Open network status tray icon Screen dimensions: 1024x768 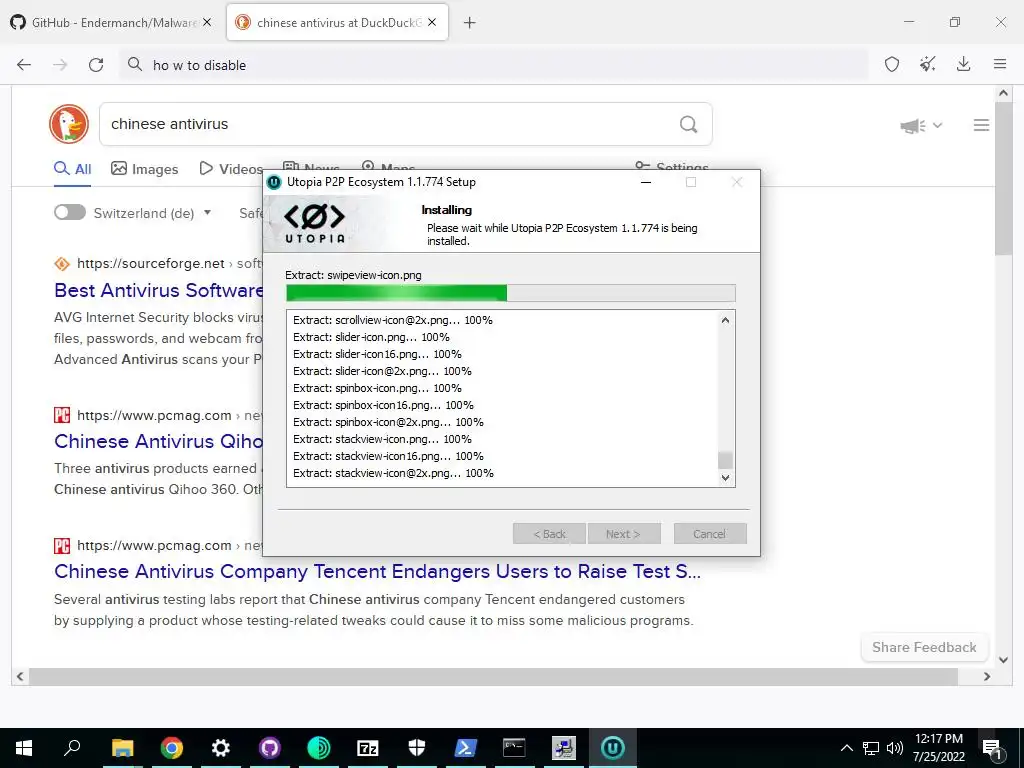tap(871, 748)
